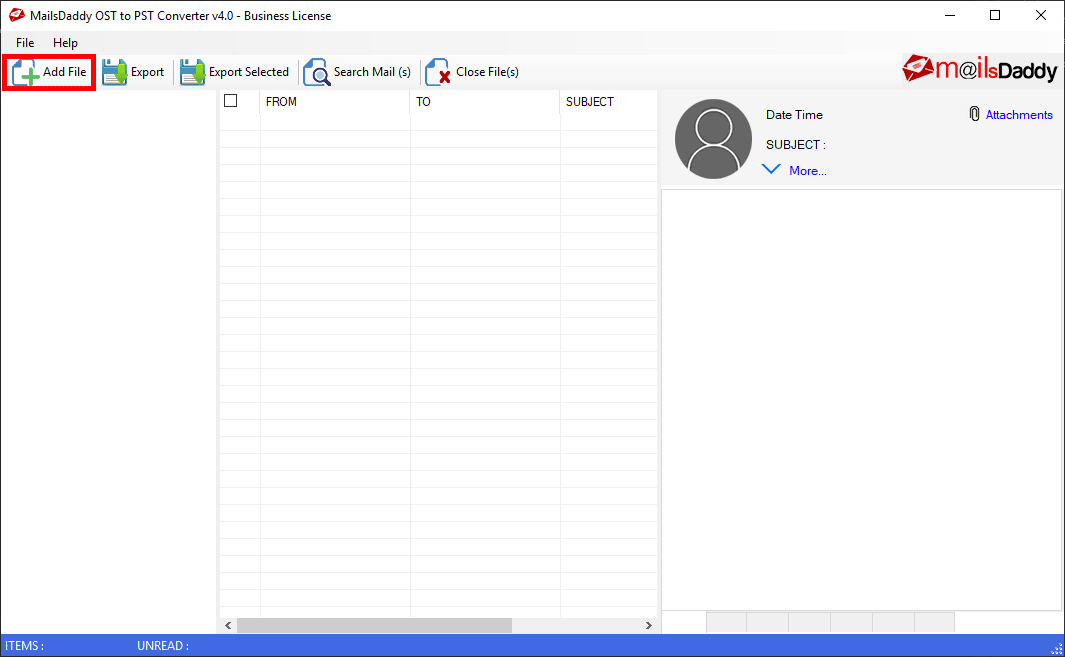The width and height of the screenshot is (1065, 657).
Task: Click the Close File(s) icon
Action: click(x=438, y=73)
